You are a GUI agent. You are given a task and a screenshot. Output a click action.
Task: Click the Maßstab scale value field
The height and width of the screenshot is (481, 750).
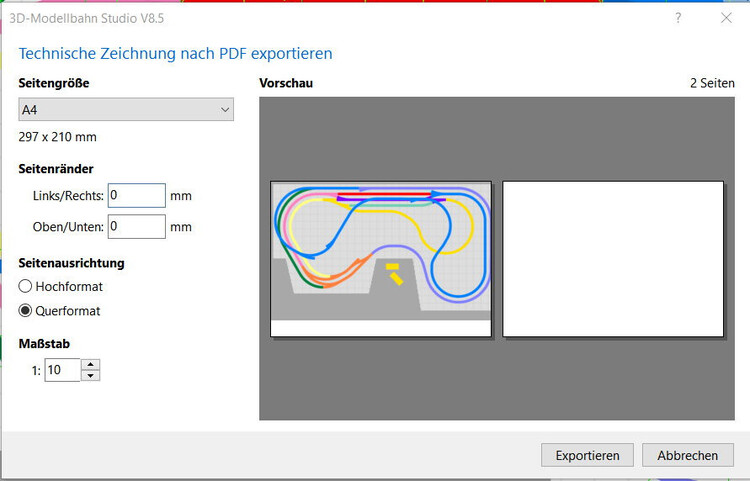pyautogui.click(x=62, y=370)
